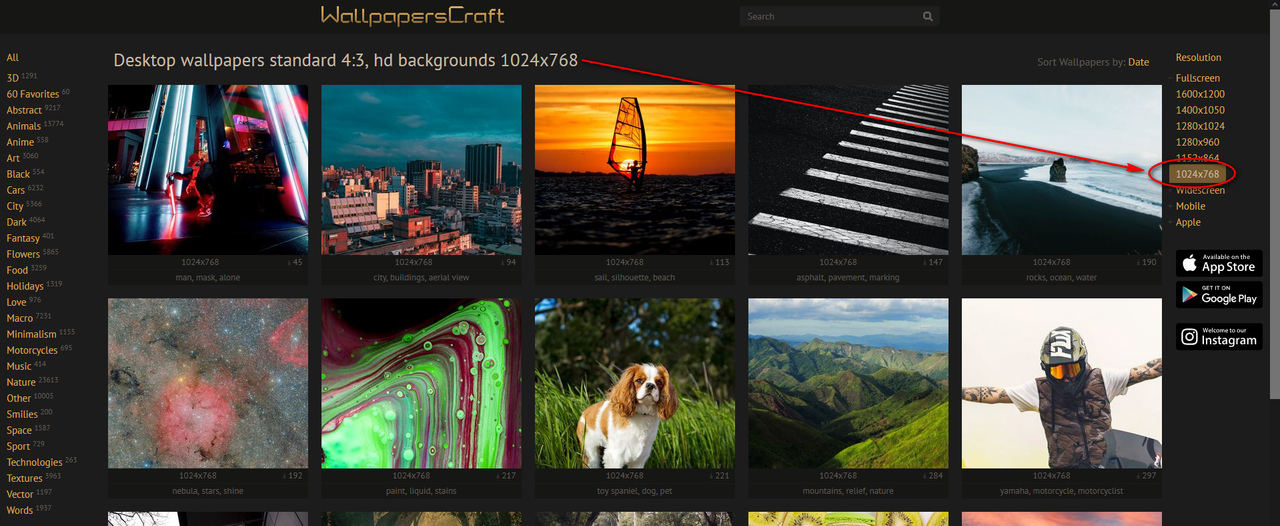The width and height of the screenshot is (1280, 526).
Task: Click the WallpapersCraft logo
Action: click(412, 16)
